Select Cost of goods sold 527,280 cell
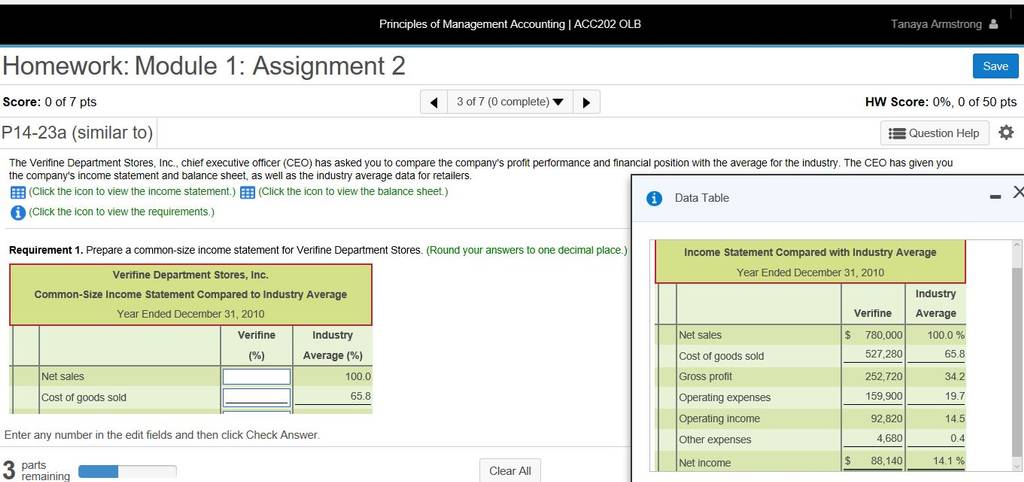 point(873,356)
